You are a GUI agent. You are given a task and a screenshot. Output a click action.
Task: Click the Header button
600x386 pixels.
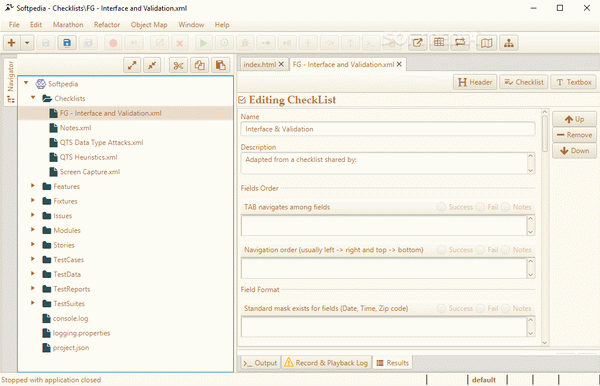tap(475, 82)
